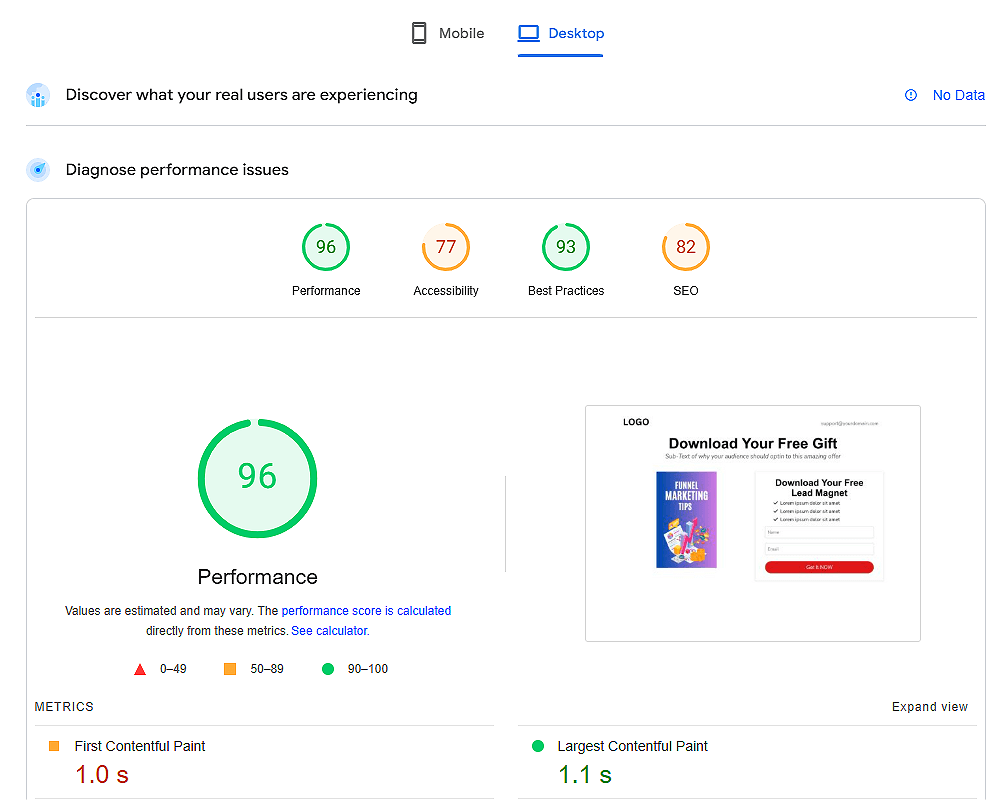Click the green circle 90–100 legend icon
This screenshot has height=800, width=999.
pyautogui.click(x=328, y=669)
